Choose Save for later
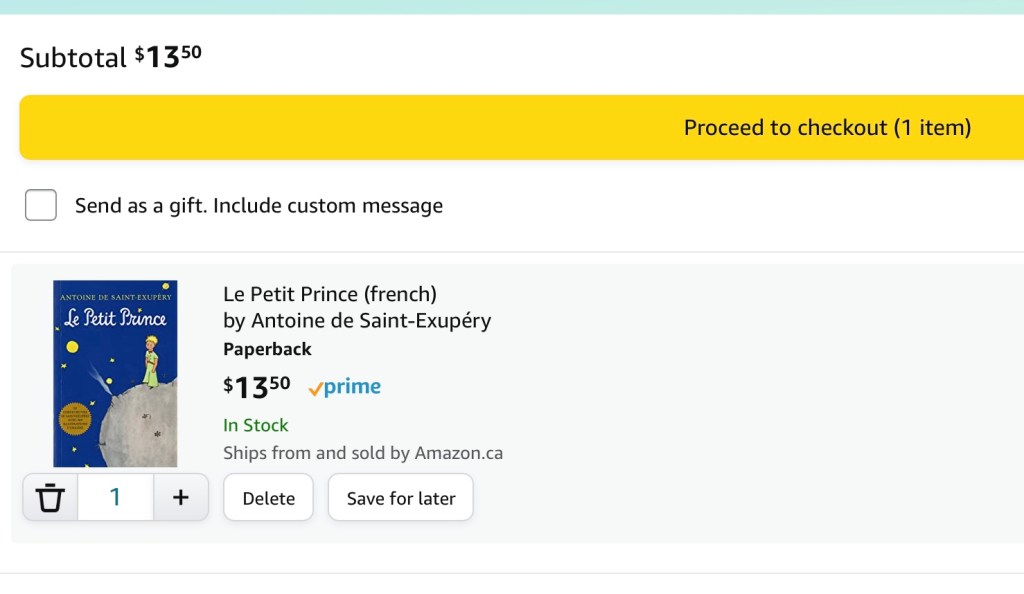 [x=401, y=498]
